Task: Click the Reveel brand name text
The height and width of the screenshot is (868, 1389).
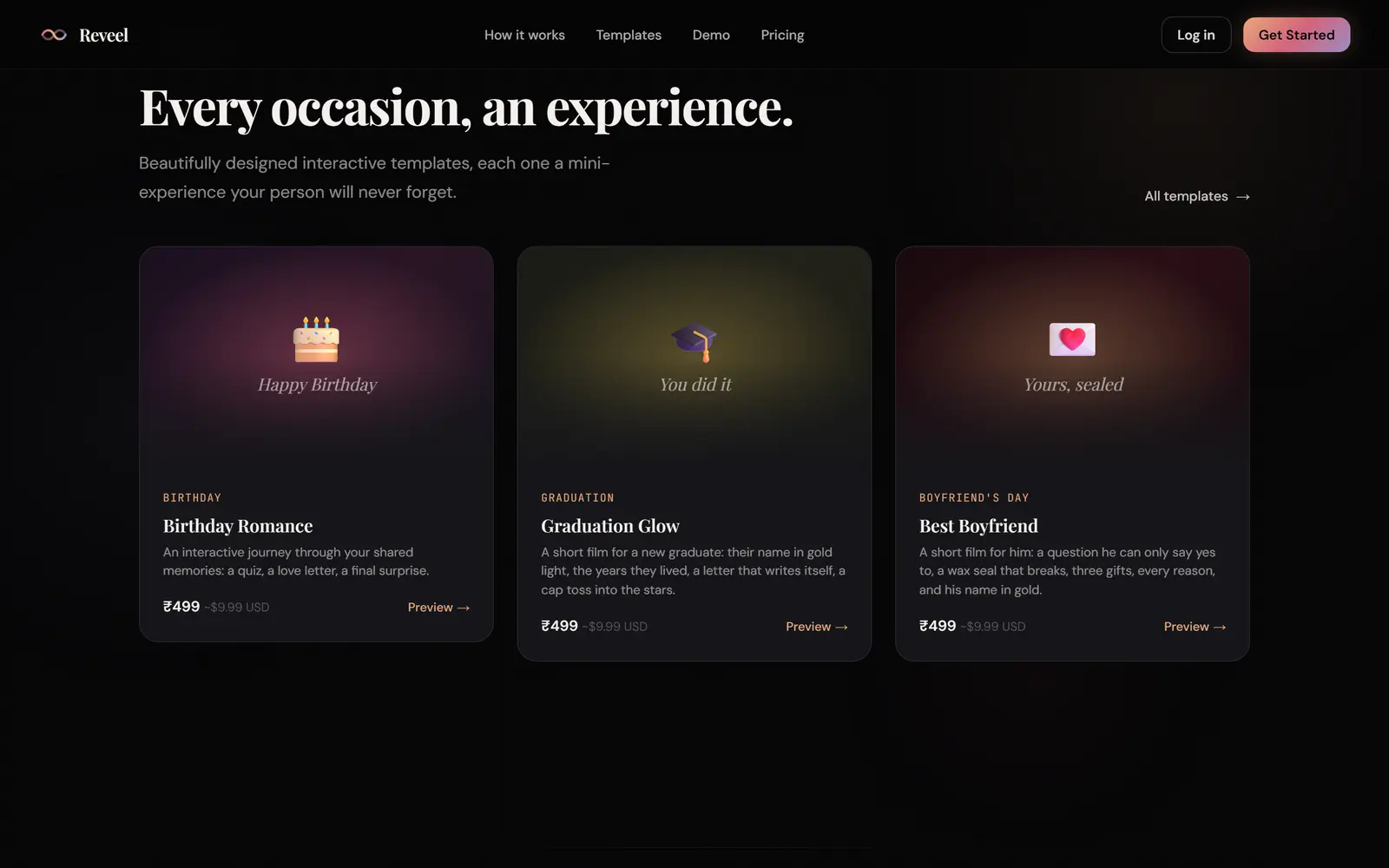Action: 103,35
